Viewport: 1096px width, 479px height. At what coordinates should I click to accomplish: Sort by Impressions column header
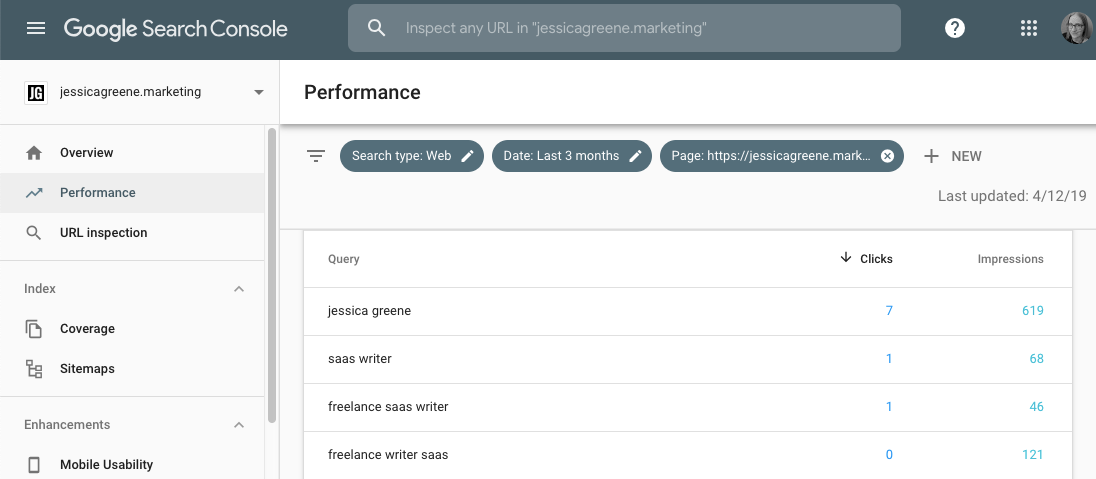[x=1011, y=259]
